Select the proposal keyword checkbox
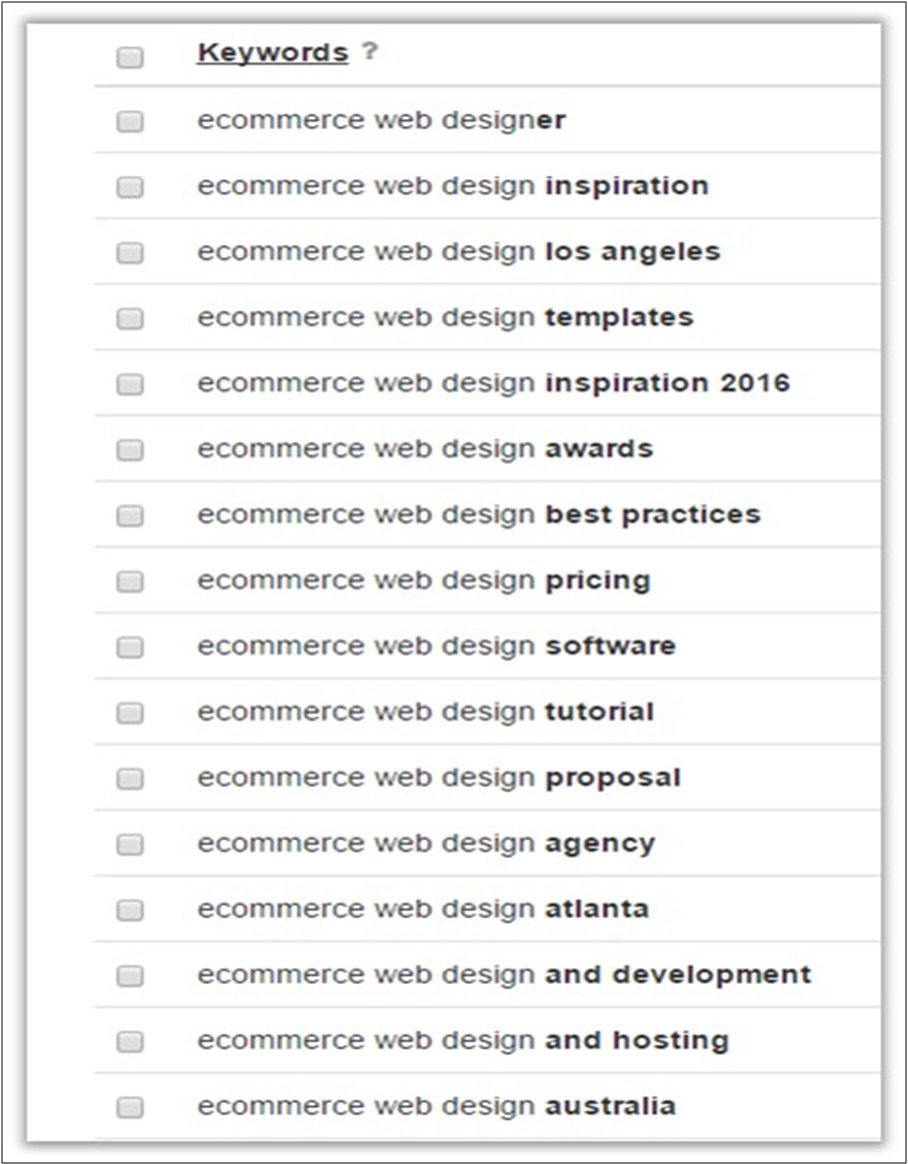This screenshot has height=1164, width=908. tap(130, 779)
